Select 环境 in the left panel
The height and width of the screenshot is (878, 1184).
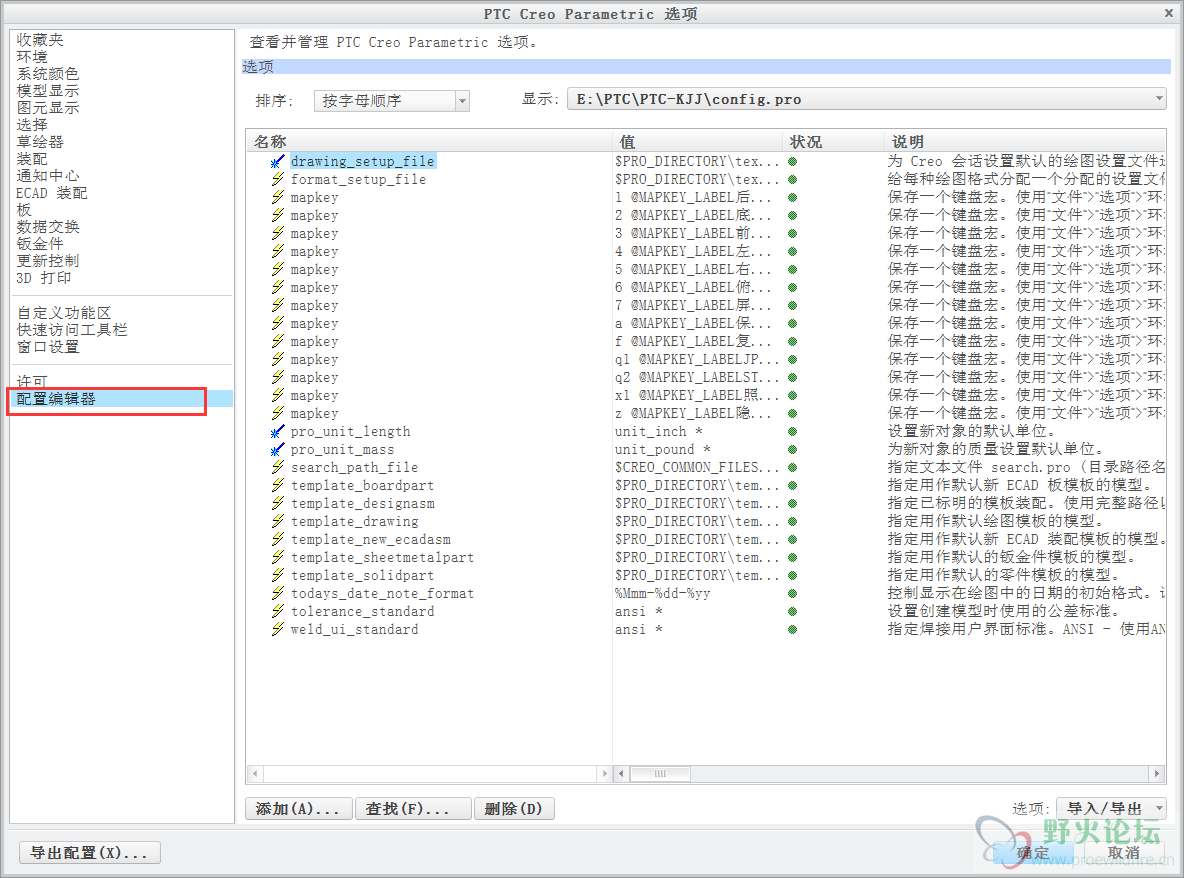tap(32, 57)
